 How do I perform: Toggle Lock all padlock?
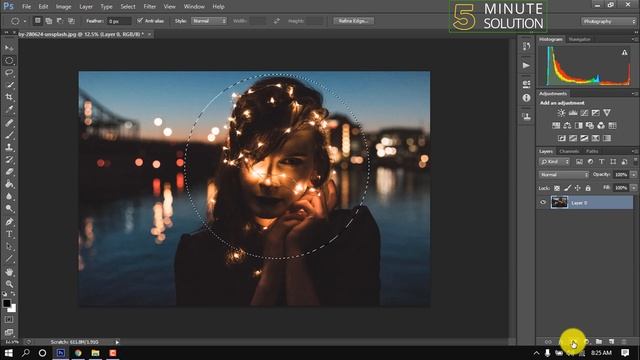[588, 188]
